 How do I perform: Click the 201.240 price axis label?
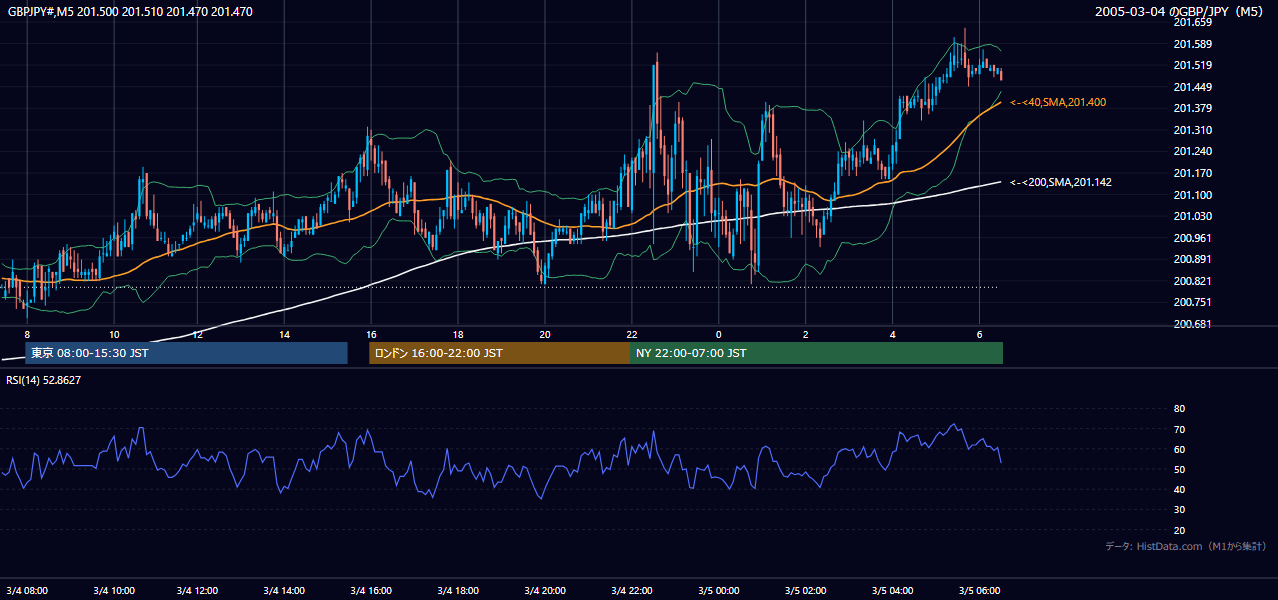point(1193,152)
